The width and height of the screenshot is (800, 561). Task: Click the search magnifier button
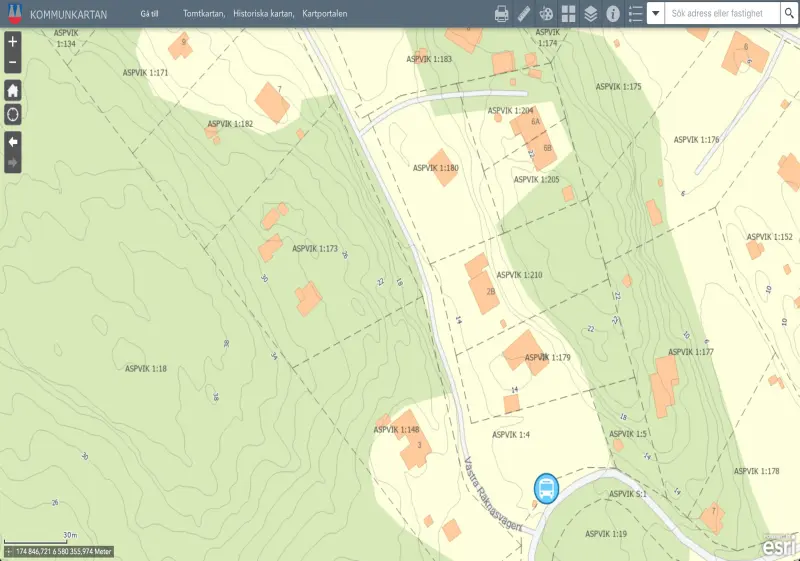(789, 13)
